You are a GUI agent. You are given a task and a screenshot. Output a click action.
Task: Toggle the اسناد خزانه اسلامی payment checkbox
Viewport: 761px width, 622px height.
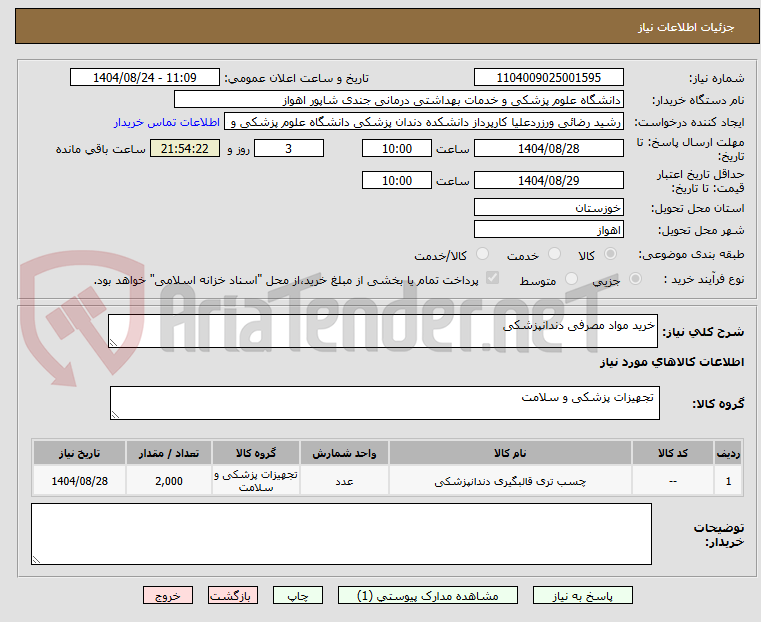(x=492, y=278)
